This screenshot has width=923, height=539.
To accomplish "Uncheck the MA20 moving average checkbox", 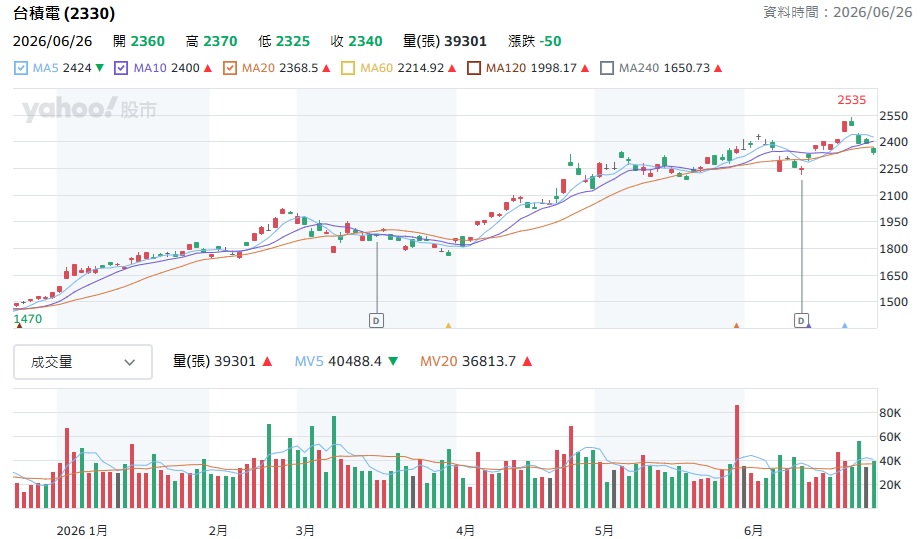I will (230, 68).
